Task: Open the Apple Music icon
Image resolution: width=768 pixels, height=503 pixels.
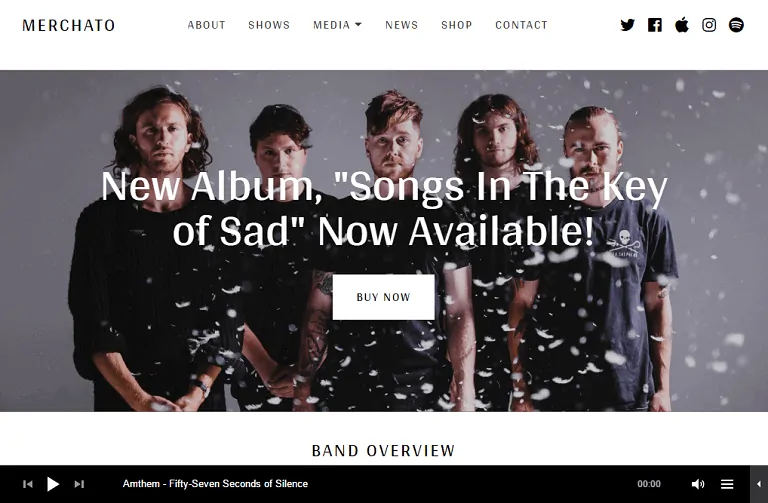Action: pos(682,24)
